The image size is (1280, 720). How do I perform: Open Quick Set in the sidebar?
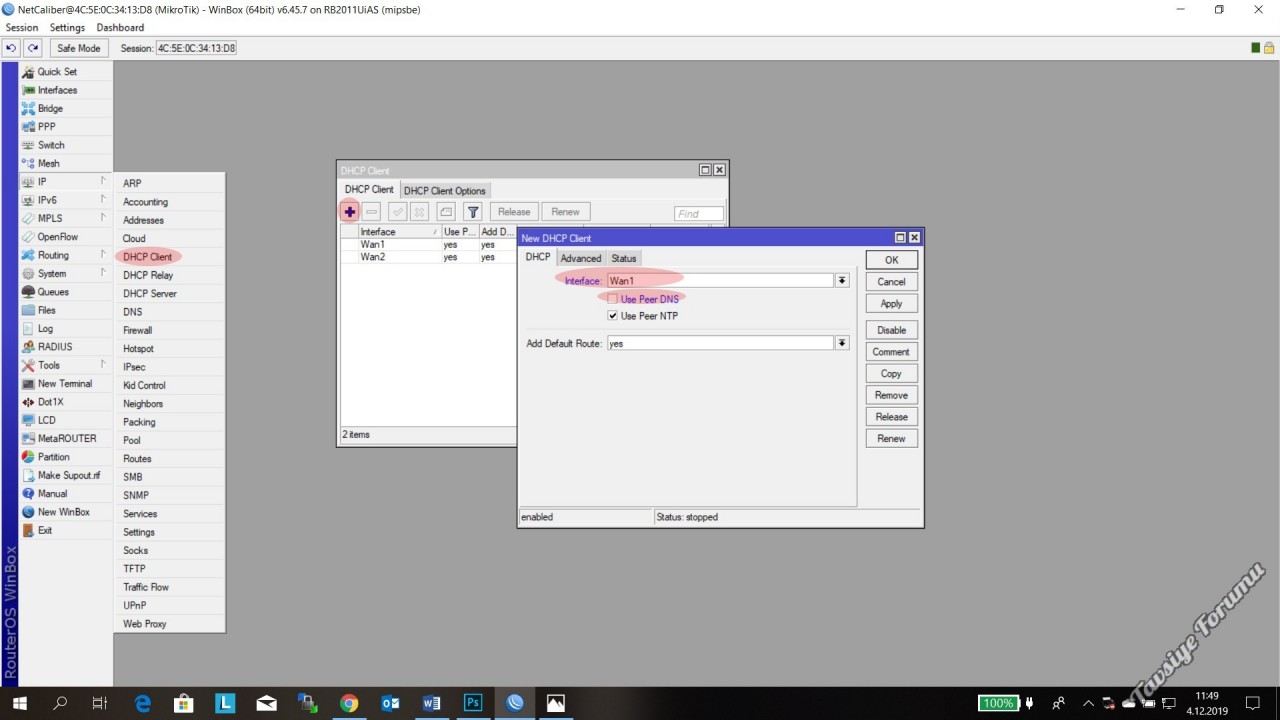[x=57, y=72]
